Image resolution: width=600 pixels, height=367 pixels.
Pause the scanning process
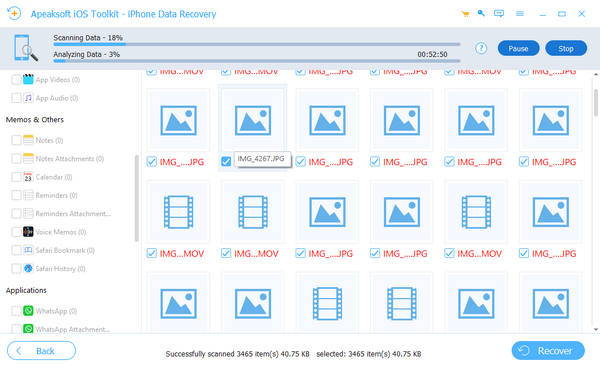tap(518, 49)
